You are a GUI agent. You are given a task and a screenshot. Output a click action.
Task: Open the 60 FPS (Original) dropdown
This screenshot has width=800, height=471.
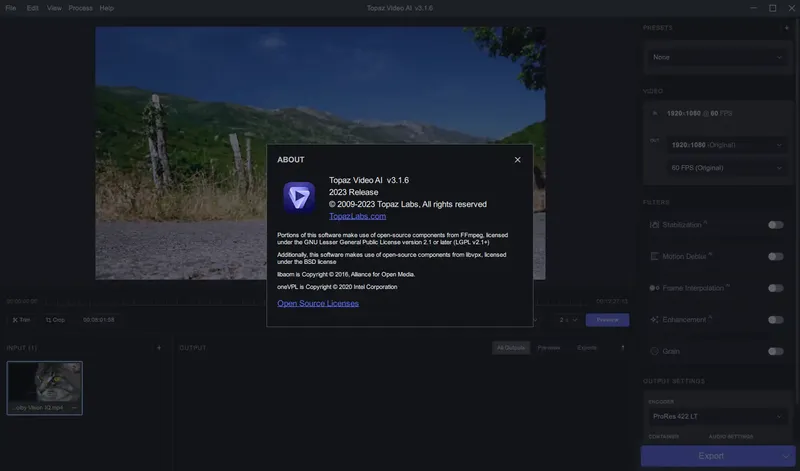(726, 168)
